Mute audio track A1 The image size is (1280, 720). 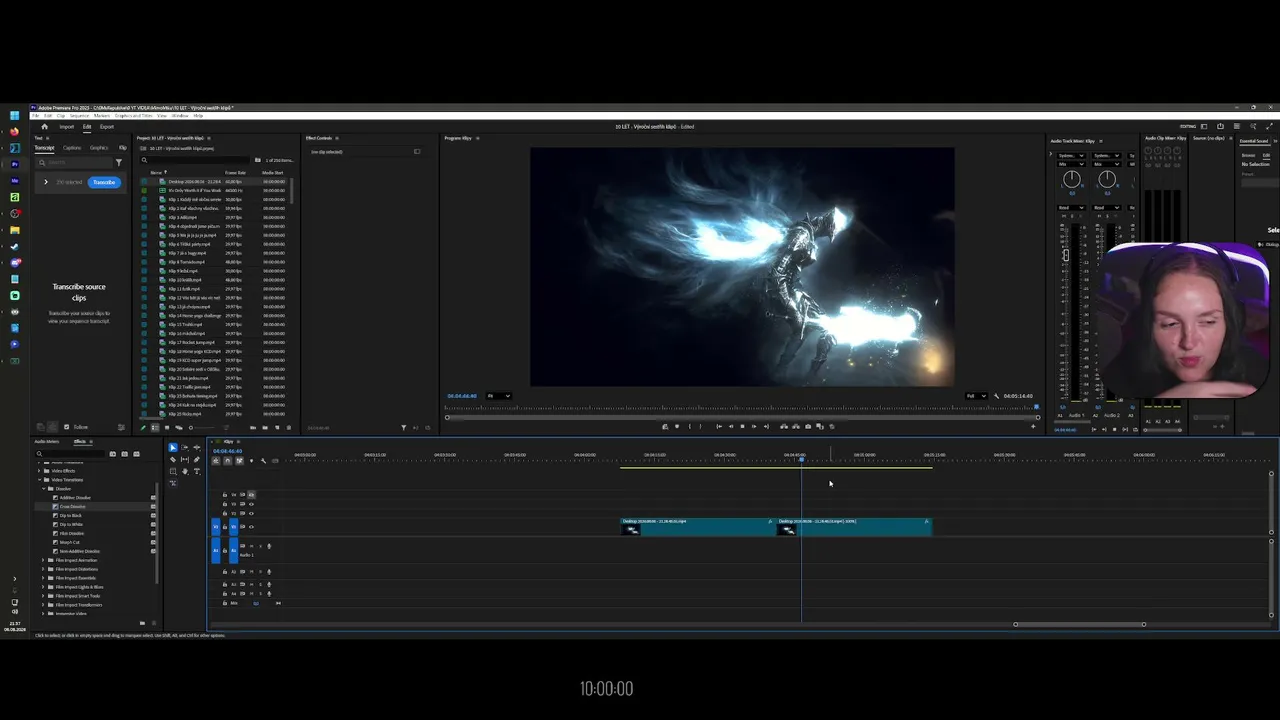(x=251, y=546)
